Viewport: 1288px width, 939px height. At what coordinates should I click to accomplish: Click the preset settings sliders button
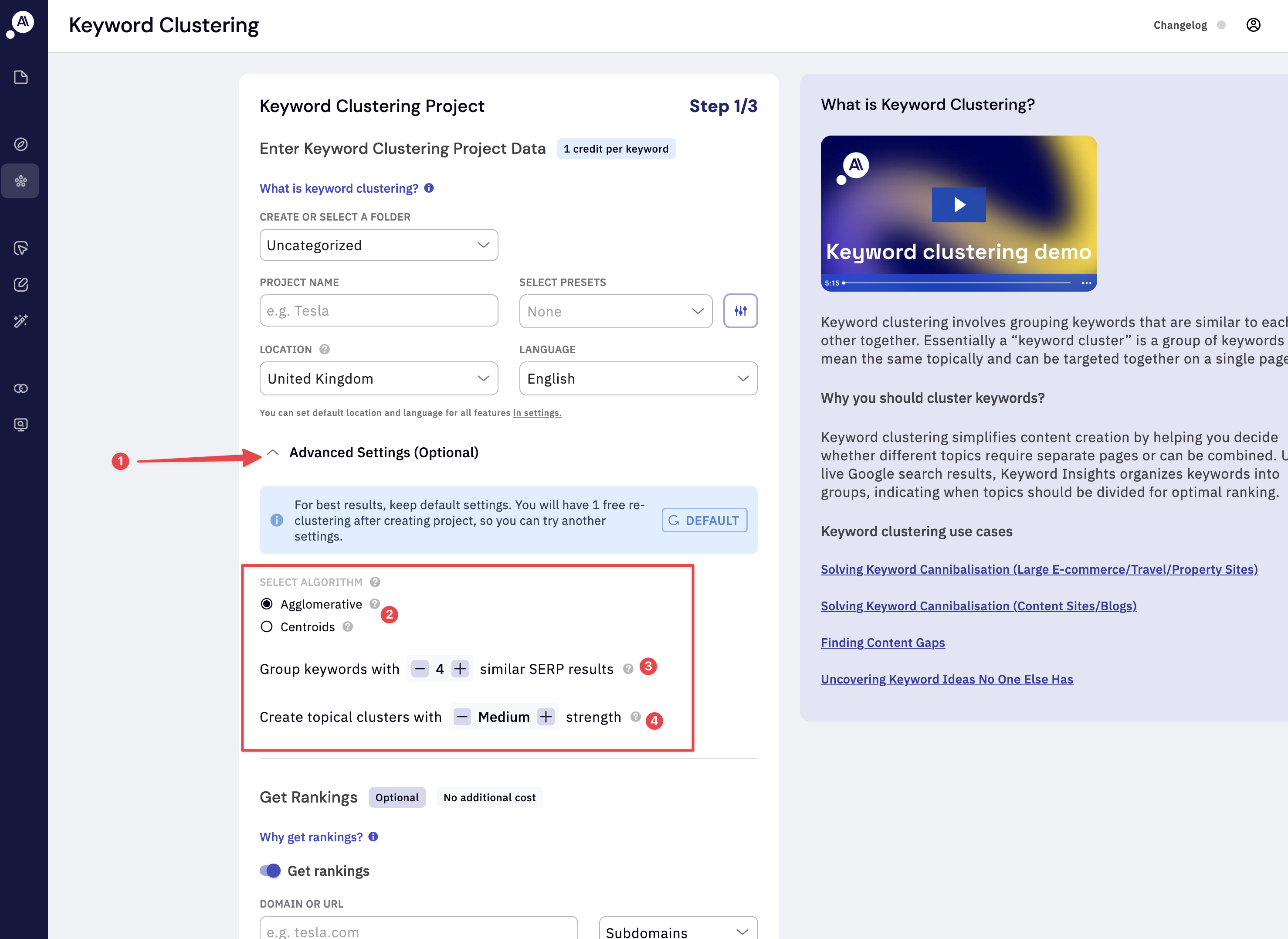(x=740, y=311)
